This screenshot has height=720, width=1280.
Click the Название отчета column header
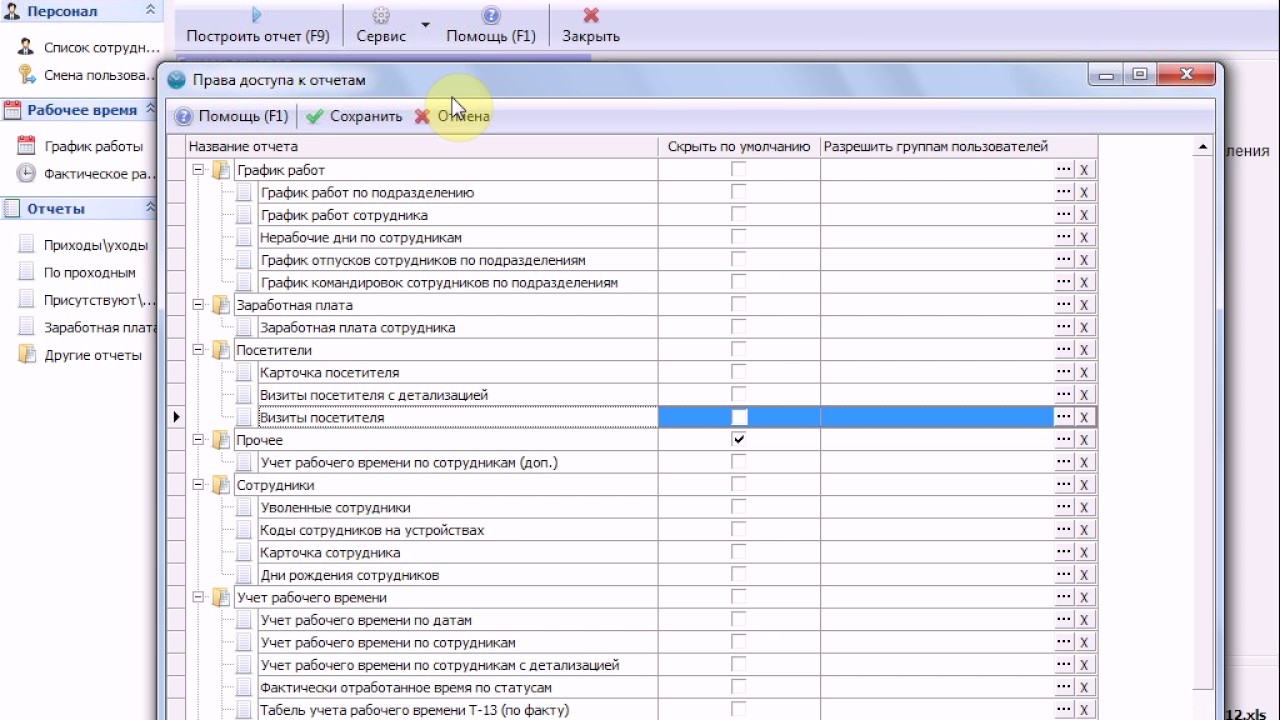423,147
